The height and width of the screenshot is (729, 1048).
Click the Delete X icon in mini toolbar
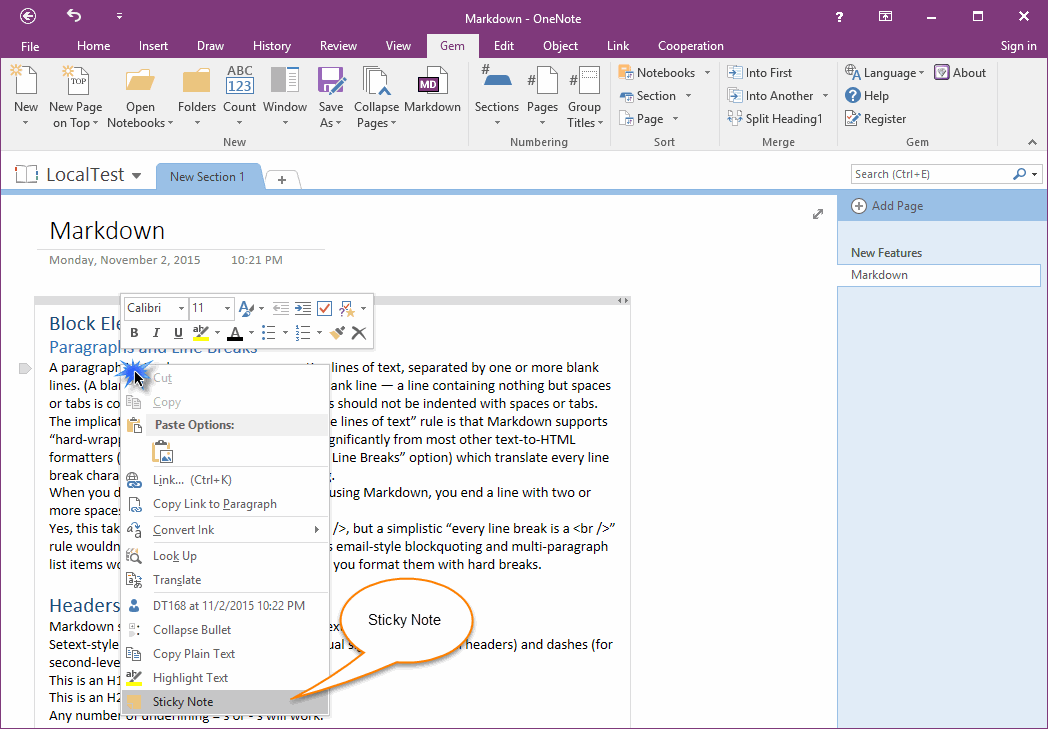pyautogui.click(x=358, y=333)
